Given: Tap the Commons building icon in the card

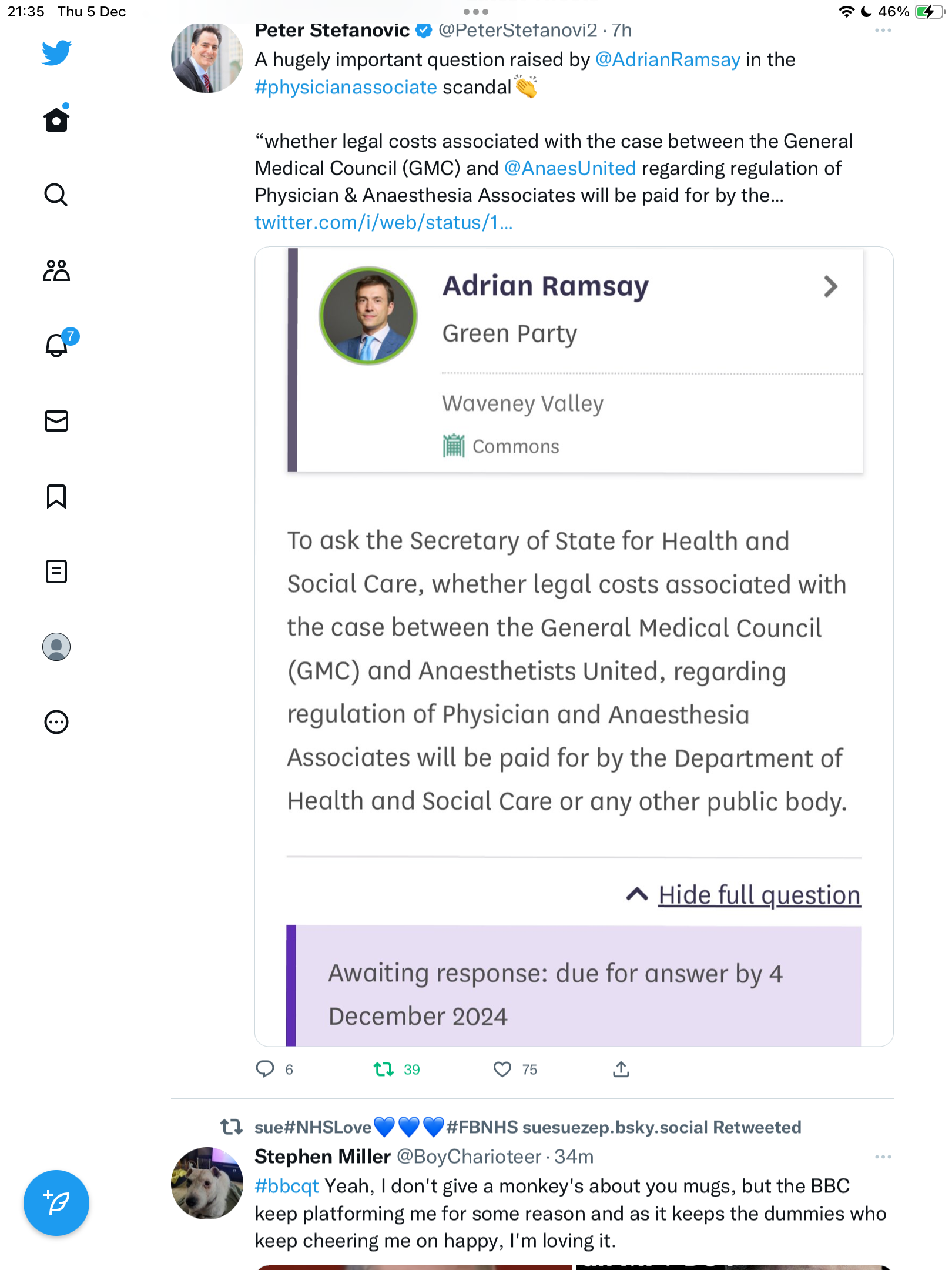Looking at the screenshot, I should click(454, 446).
